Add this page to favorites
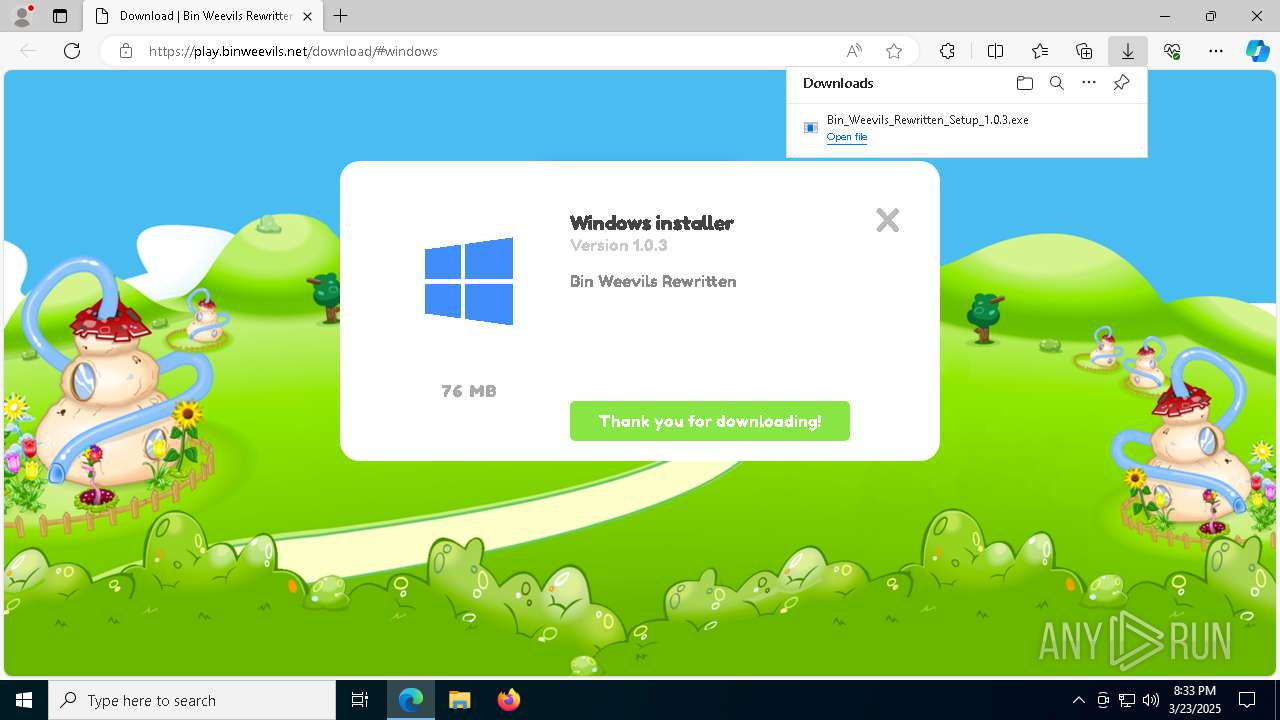 tap(894, 51)
